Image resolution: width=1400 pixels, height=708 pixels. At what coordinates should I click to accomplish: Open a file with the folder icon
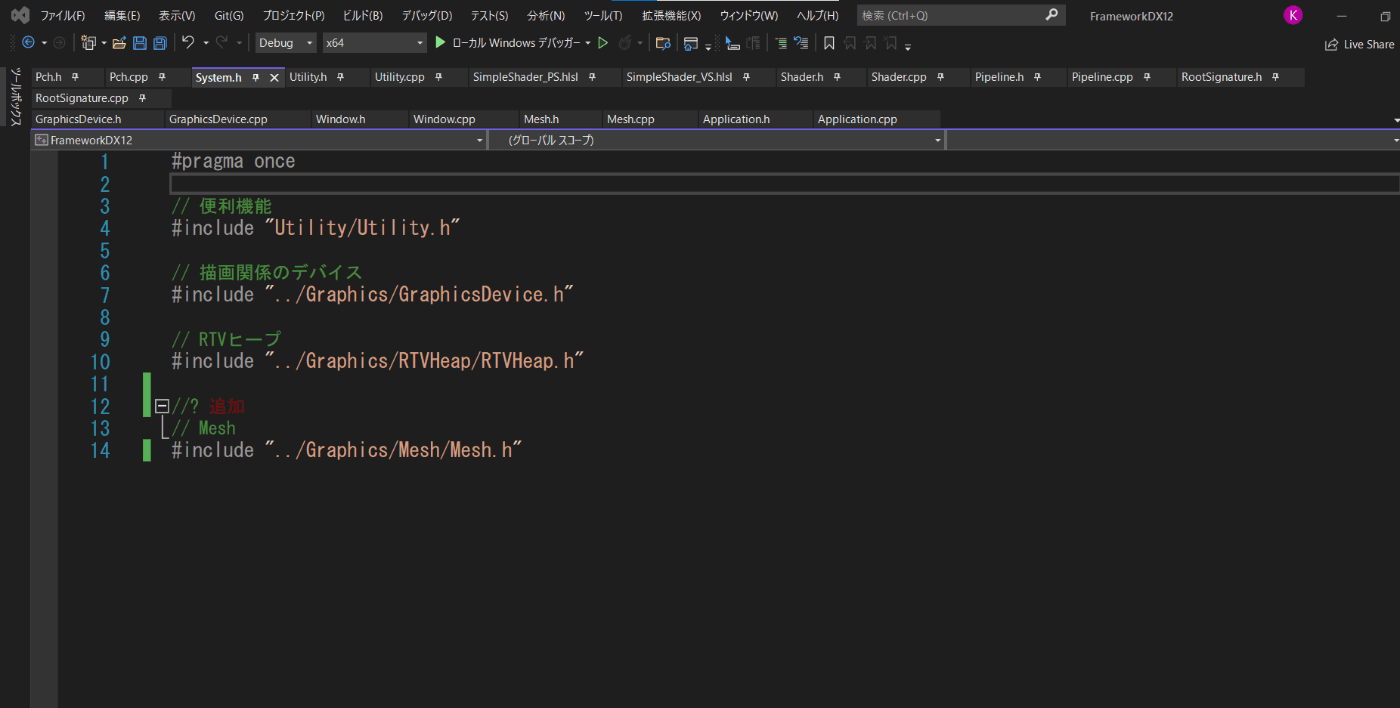click(119, 43)
